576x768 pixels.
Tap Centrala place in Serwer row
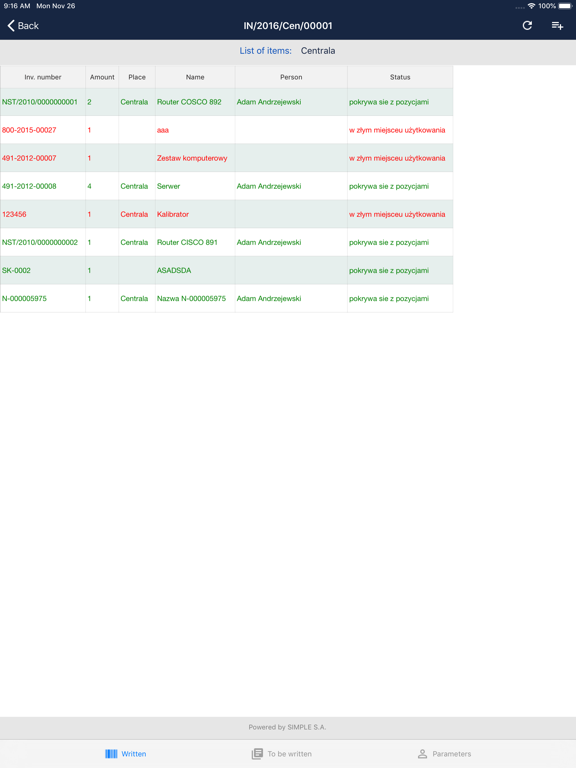click(134, 186)
